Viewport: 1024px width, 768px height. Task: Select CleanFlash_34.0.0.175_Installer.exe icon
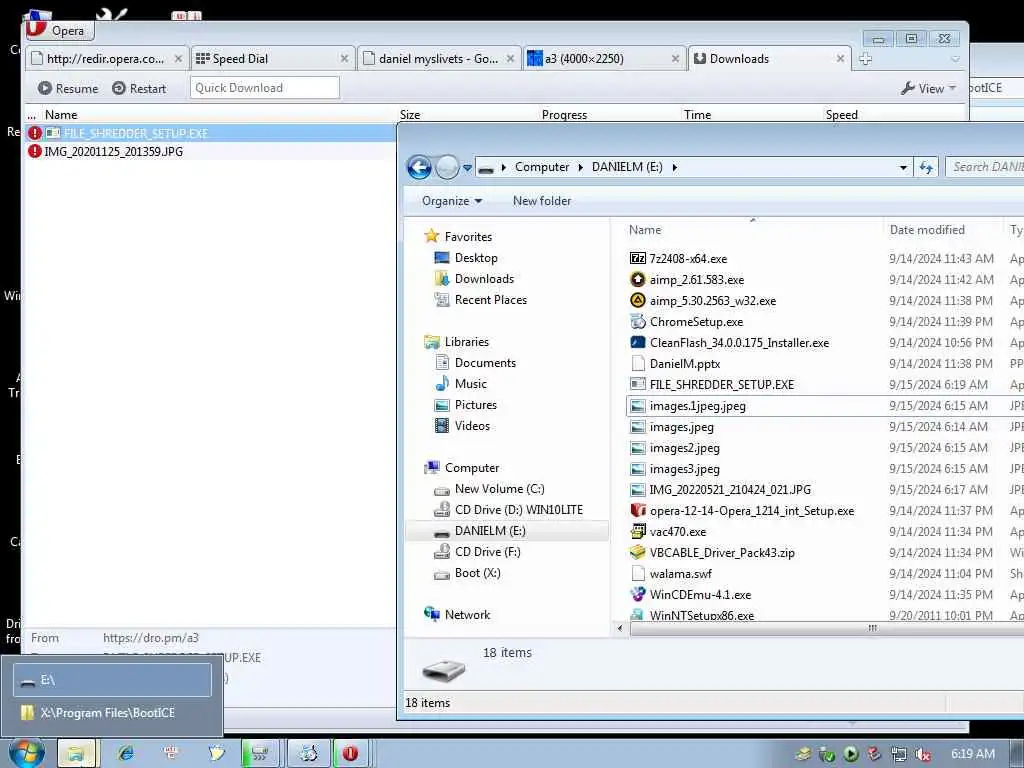637,342
